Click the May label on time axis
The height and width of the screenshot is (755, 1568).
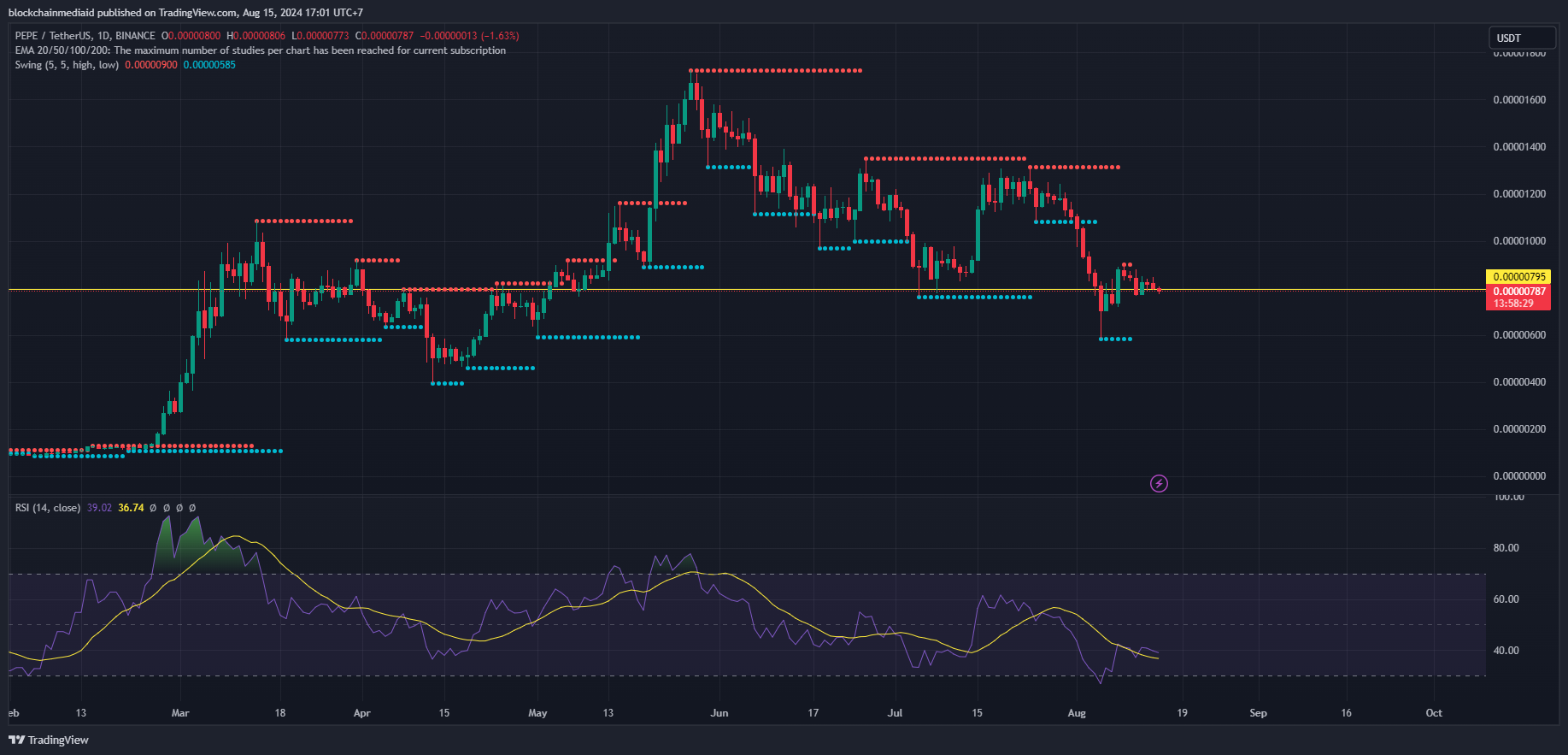pos(537,713)
